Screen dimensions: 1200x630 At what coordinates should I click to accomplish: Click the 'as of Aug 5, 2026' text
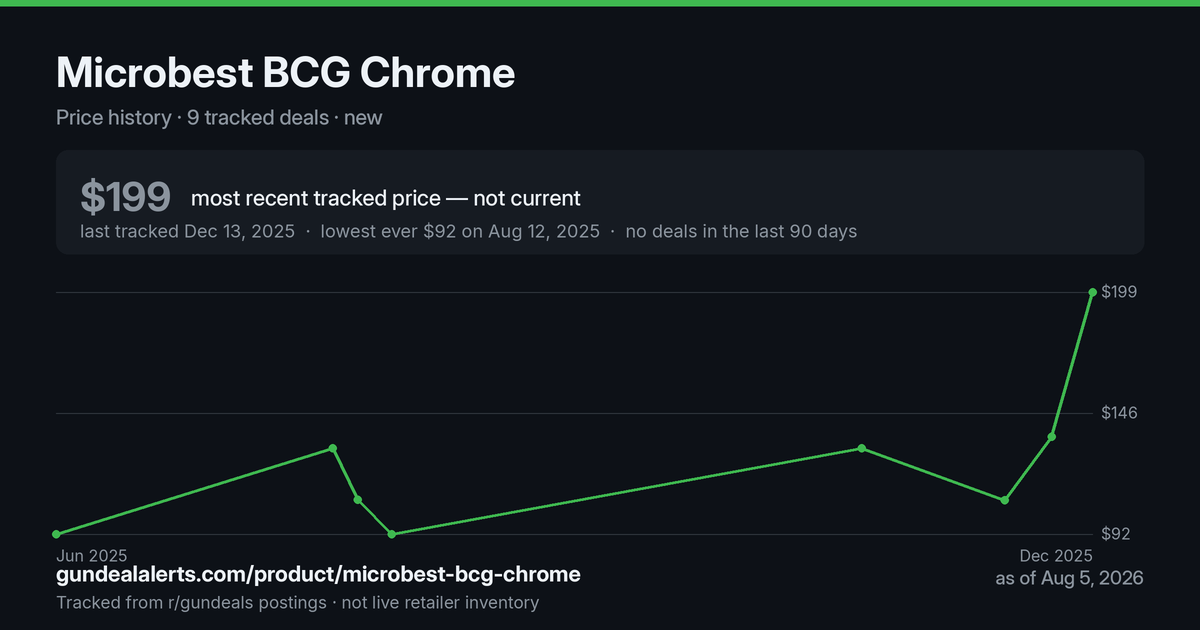1069,578
